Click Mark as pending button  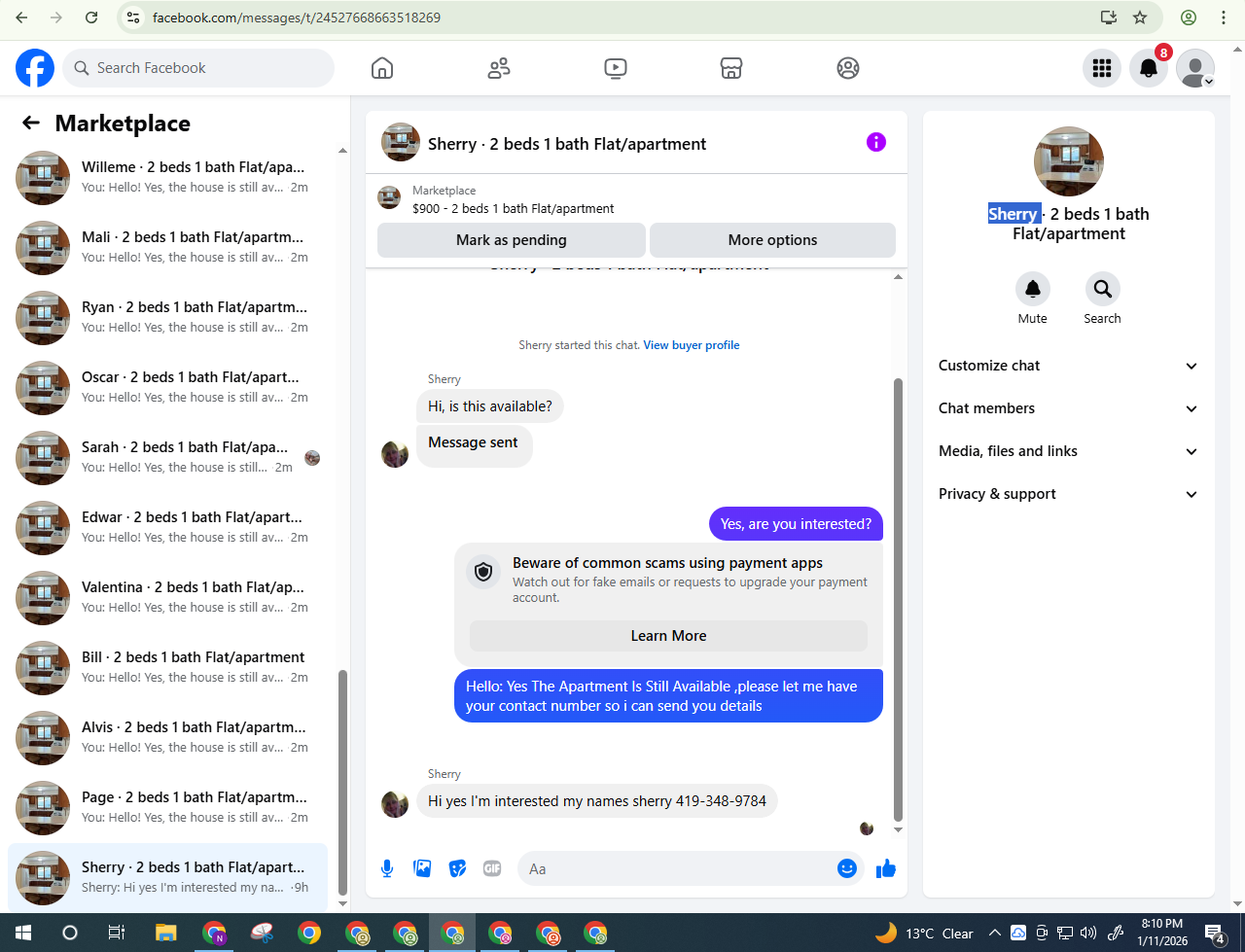click(x=512, y=240)
